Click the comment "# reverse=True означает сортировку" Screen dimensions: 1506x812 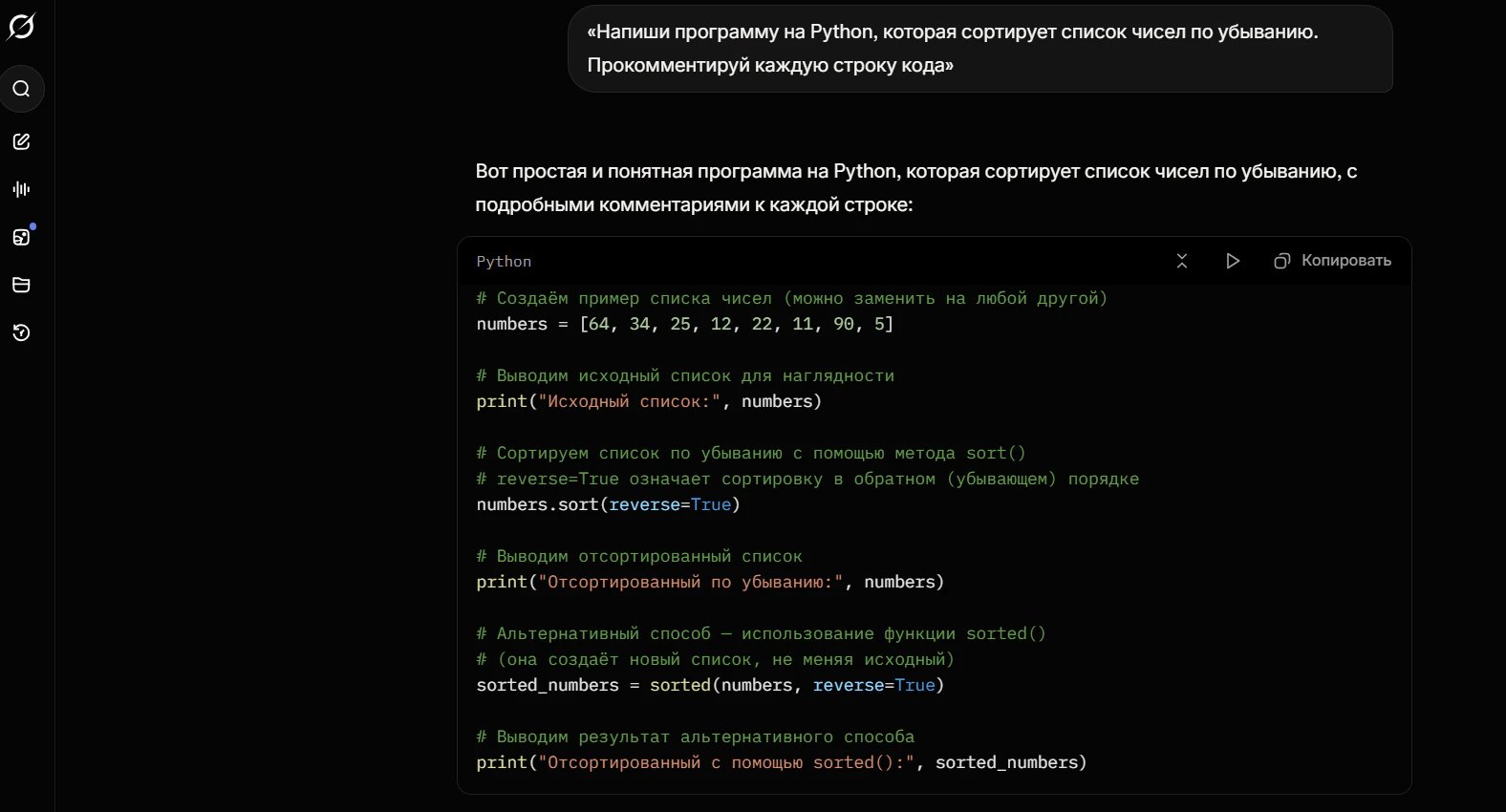click(807, 479)
